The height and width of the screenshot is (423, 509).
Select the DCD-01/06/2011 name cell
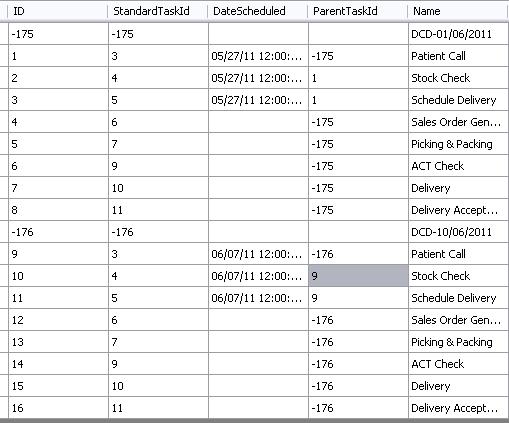coord(458,34)
